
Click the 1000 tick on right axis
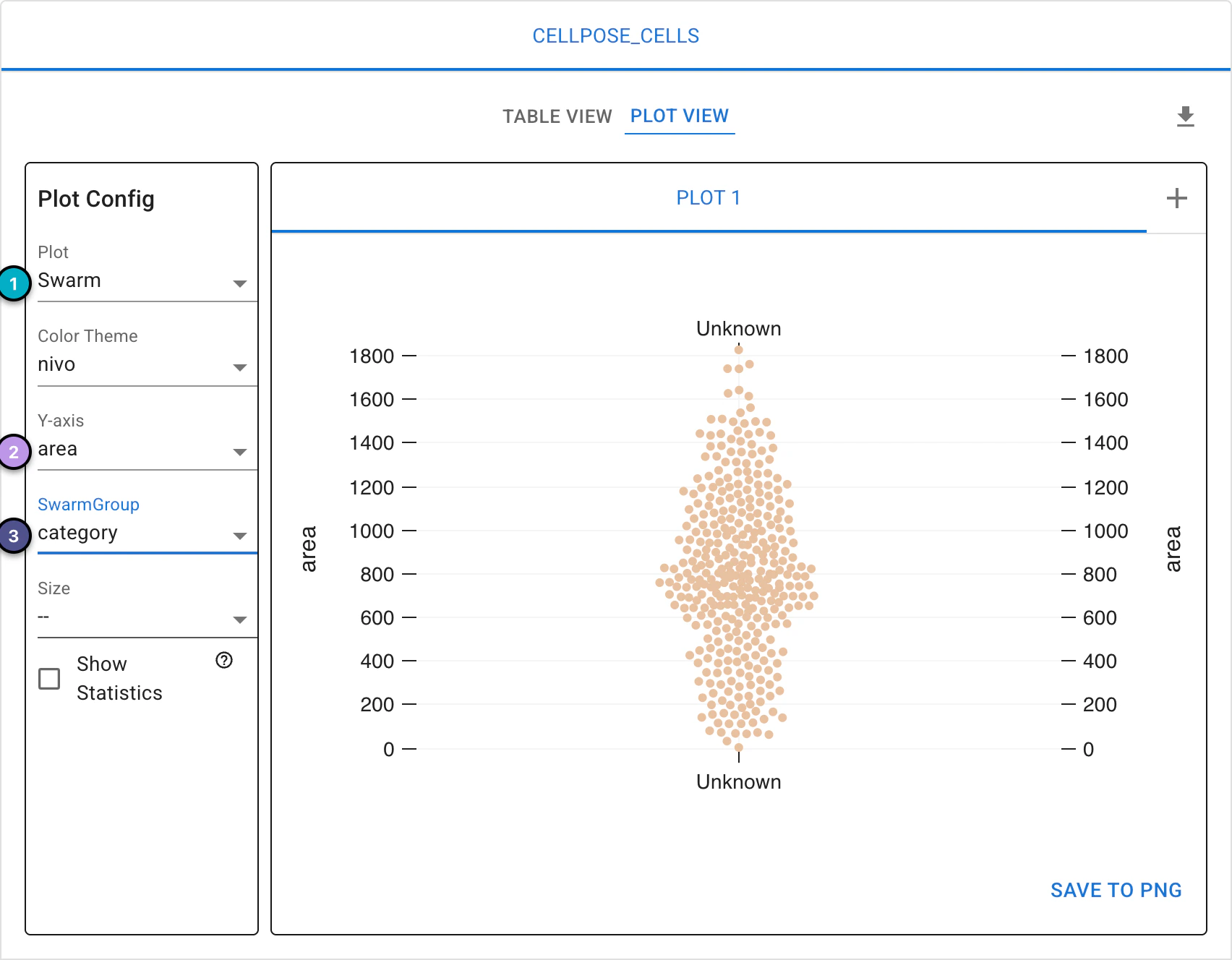click(x=1105, y=531)
